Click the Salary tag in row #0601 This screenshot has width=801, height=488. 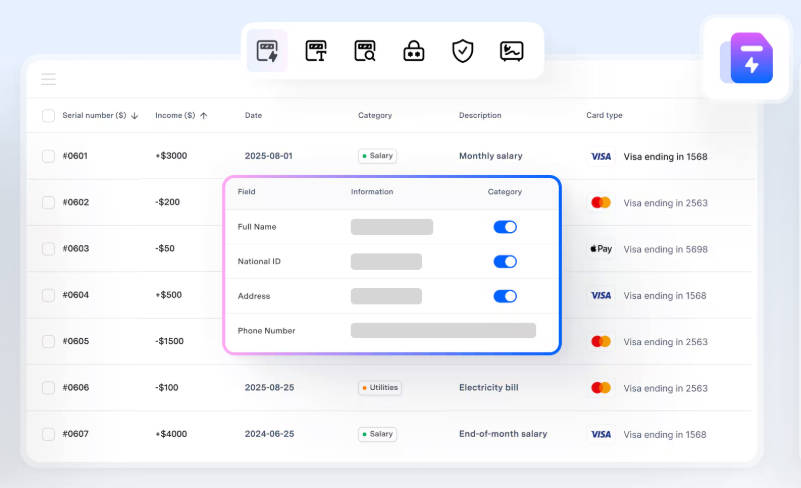coord(378,156)
